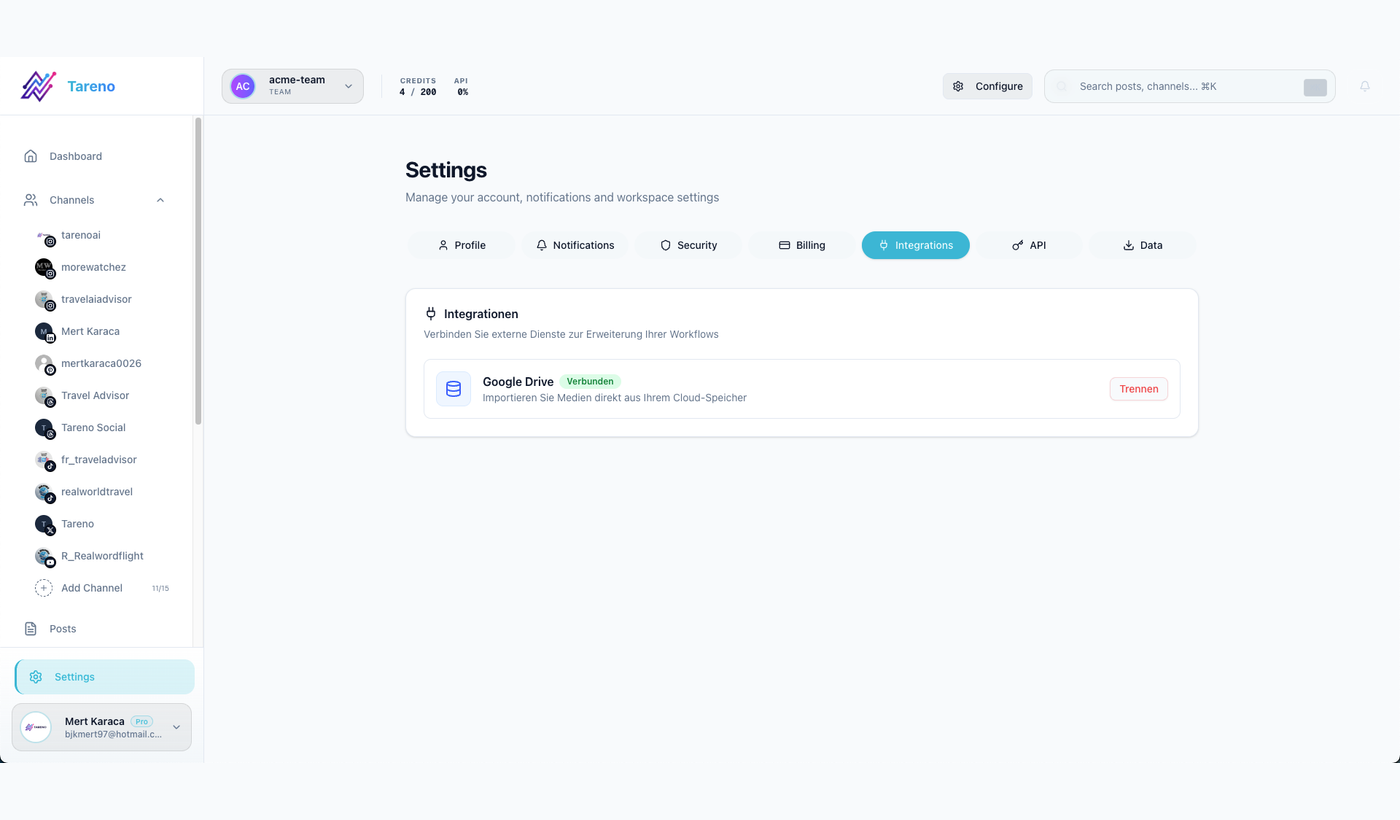1400x820 pixels.
Task: Click the Tareno X channel avatar
Action: 45,524
